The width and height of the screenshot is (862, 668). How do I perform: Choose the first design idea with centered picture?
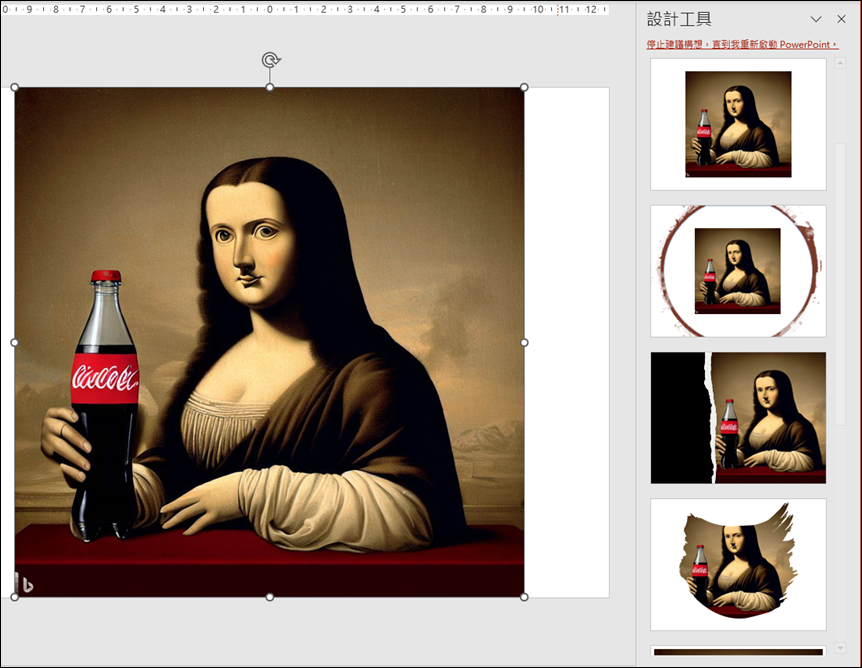click(738, 124)
